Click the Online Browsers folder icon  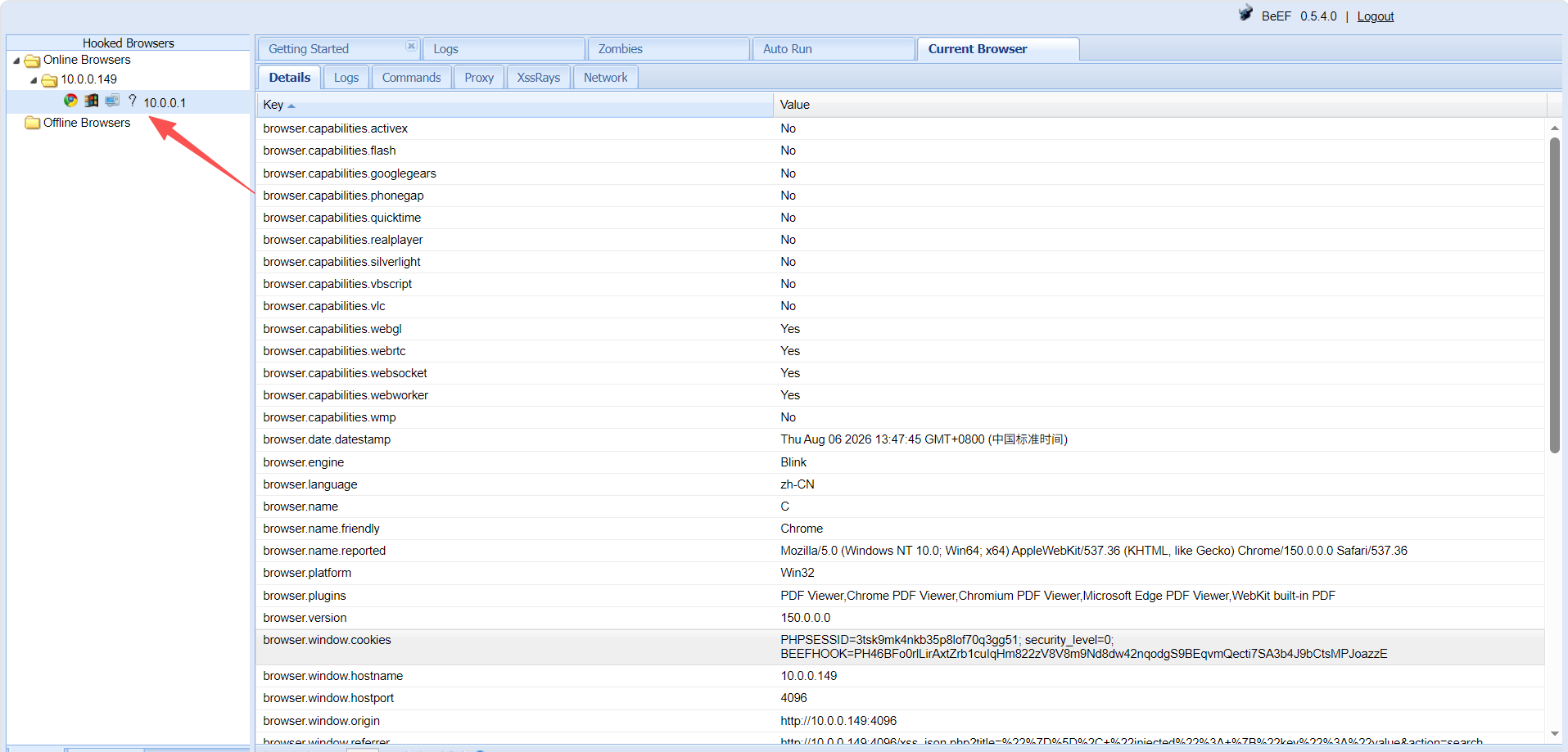point(33,61)
